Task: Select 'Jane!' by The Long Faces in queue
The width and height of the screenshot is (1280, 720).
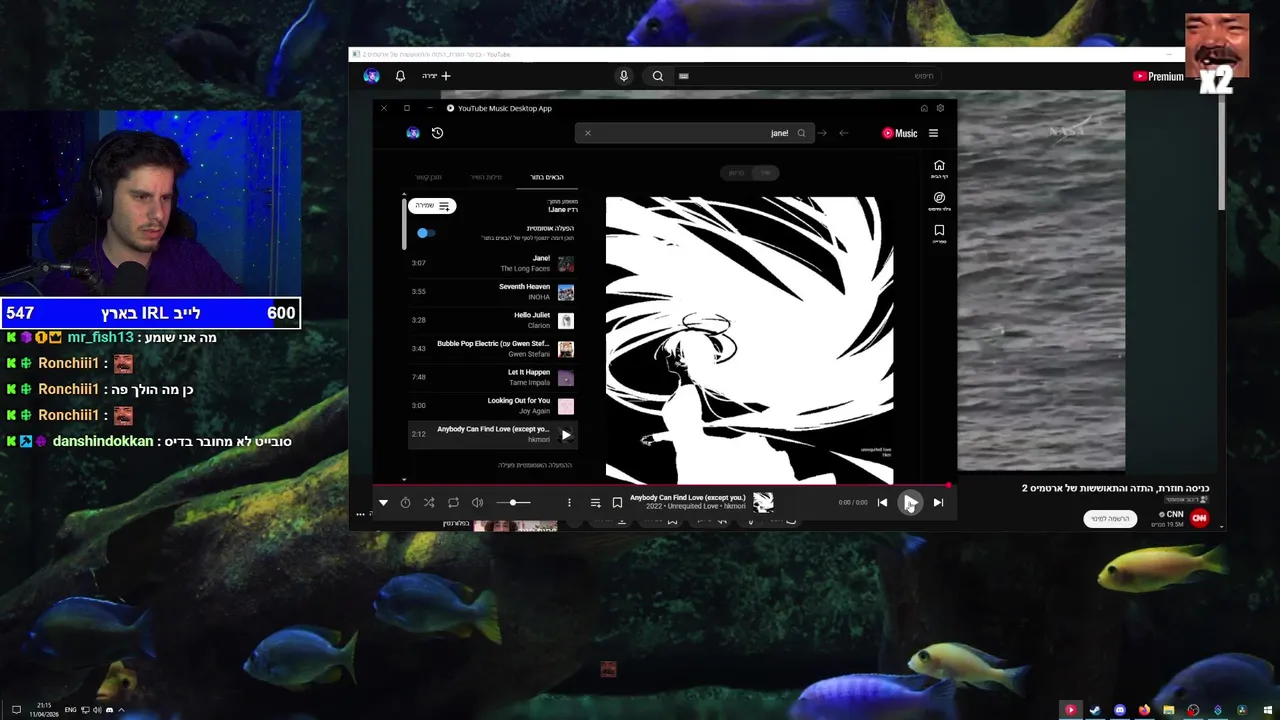Action: coord(490,263)
